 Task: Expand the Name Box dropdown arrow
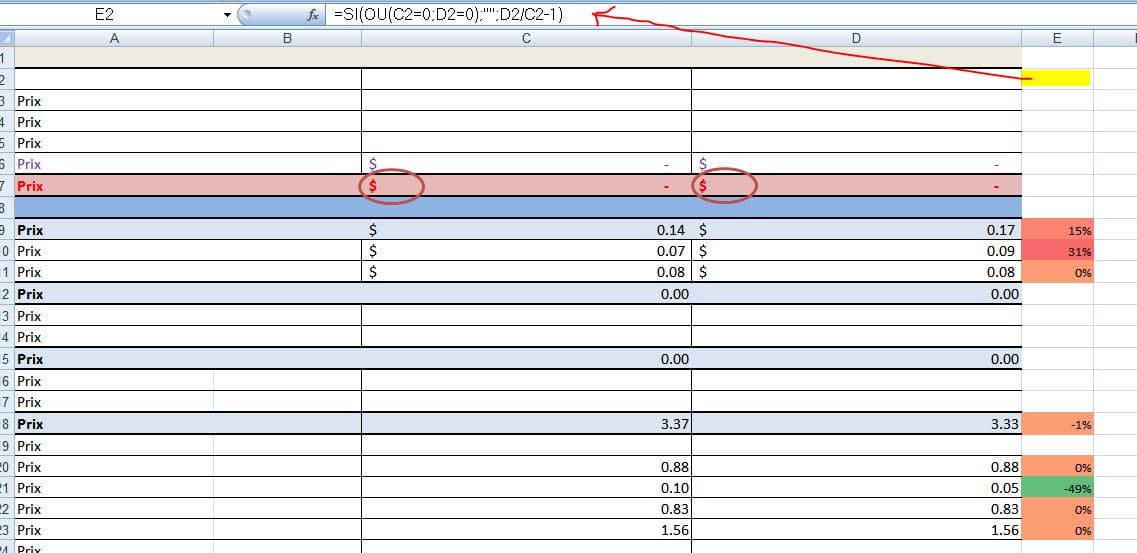point(227,14)
